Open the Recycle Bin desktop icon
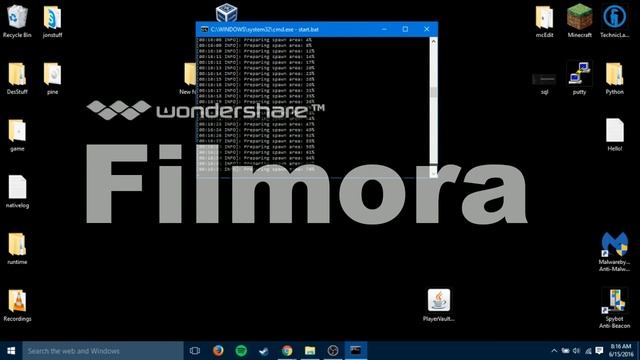This screenshot has height=360, width=640. pyautogui.click(x=17, y=21)
